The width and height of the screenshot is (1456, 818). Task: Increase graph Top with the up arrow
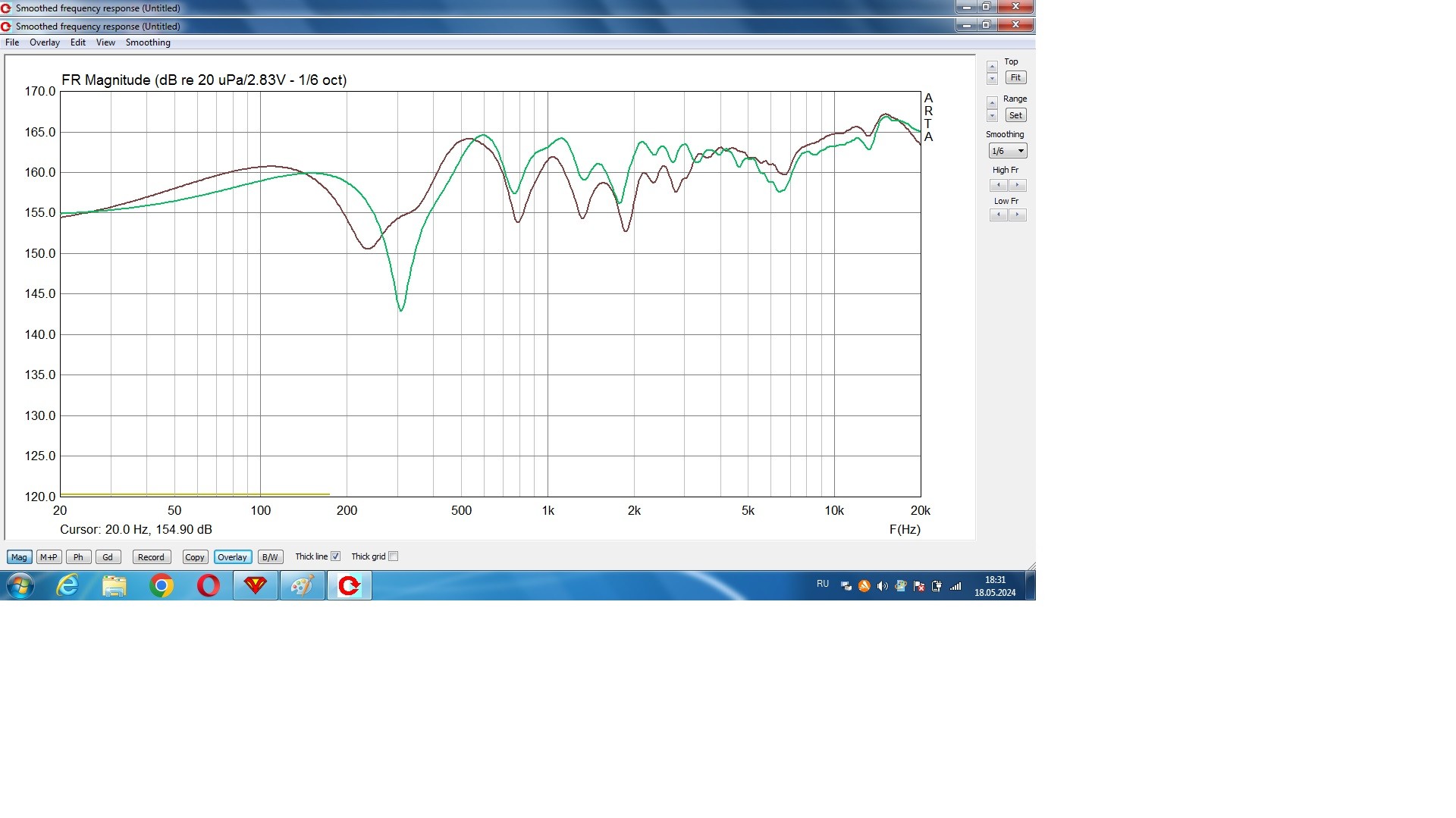(992, 67)
